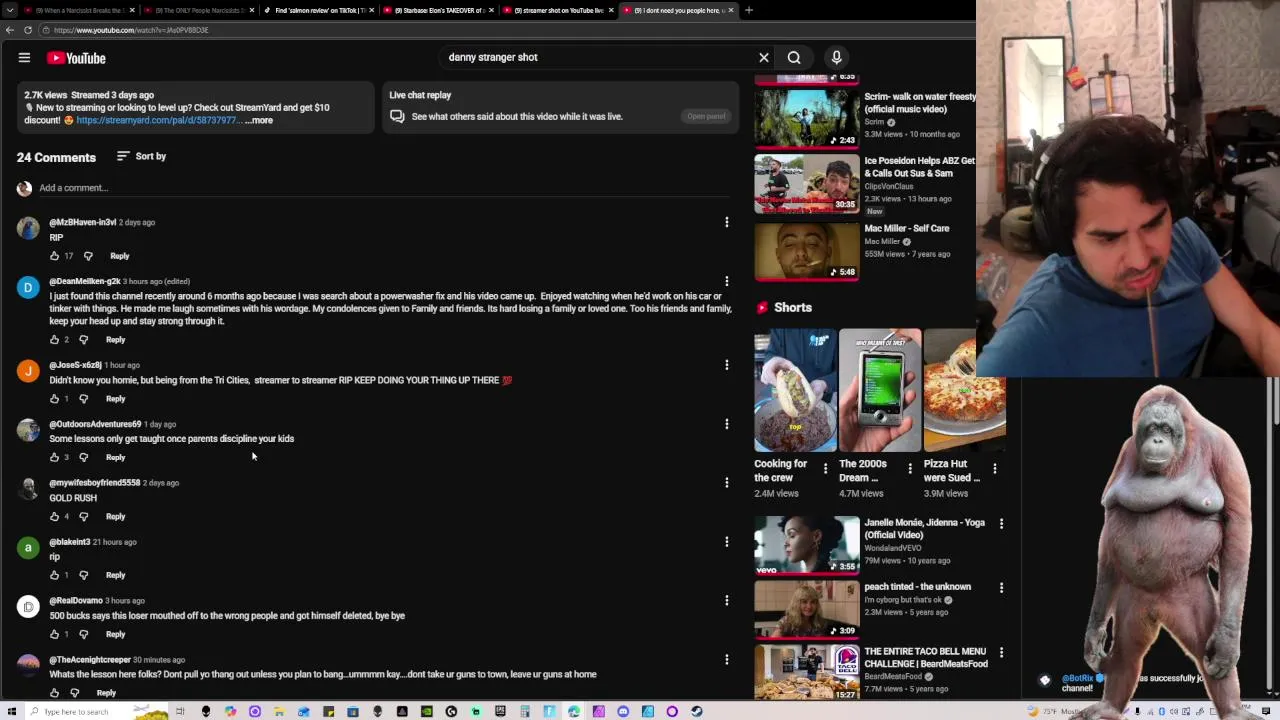Click the Open panel live chat button
The width and height of the screenshot is (1280, 720).
(706, 116)
